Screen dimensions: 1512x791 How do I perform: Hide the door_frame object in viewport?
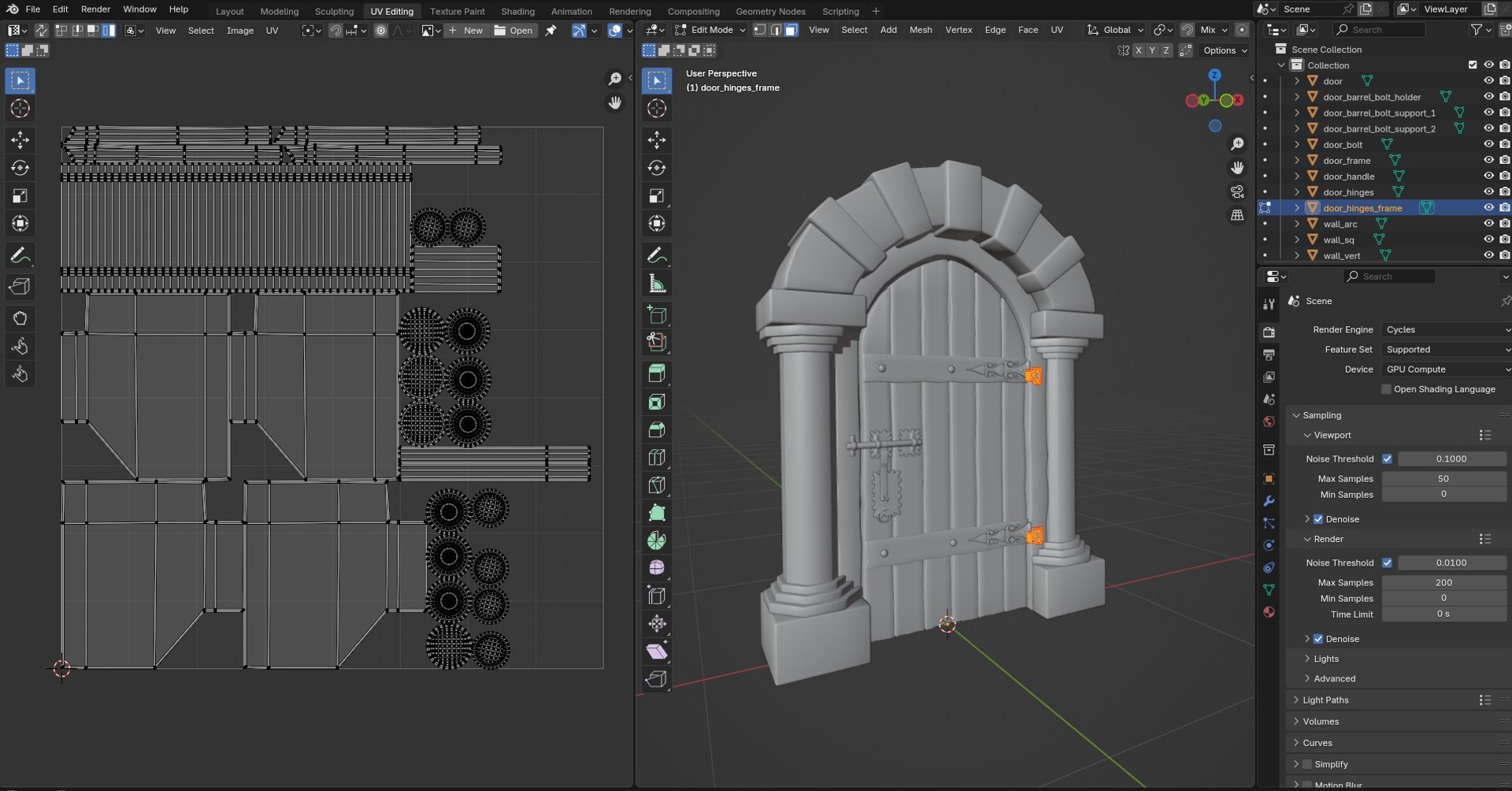pyautogui.click(x=1488, y=160)
